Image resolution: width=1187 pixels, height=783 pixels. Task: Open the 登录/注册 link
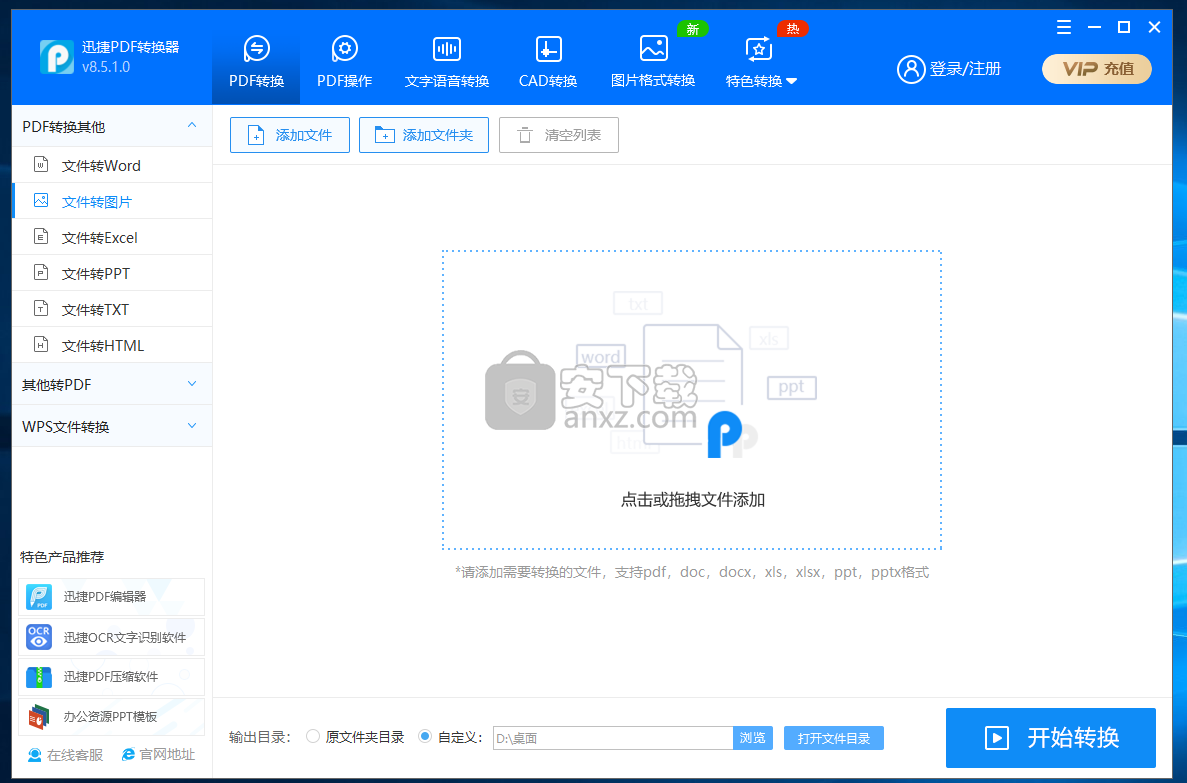coord(965,69)
